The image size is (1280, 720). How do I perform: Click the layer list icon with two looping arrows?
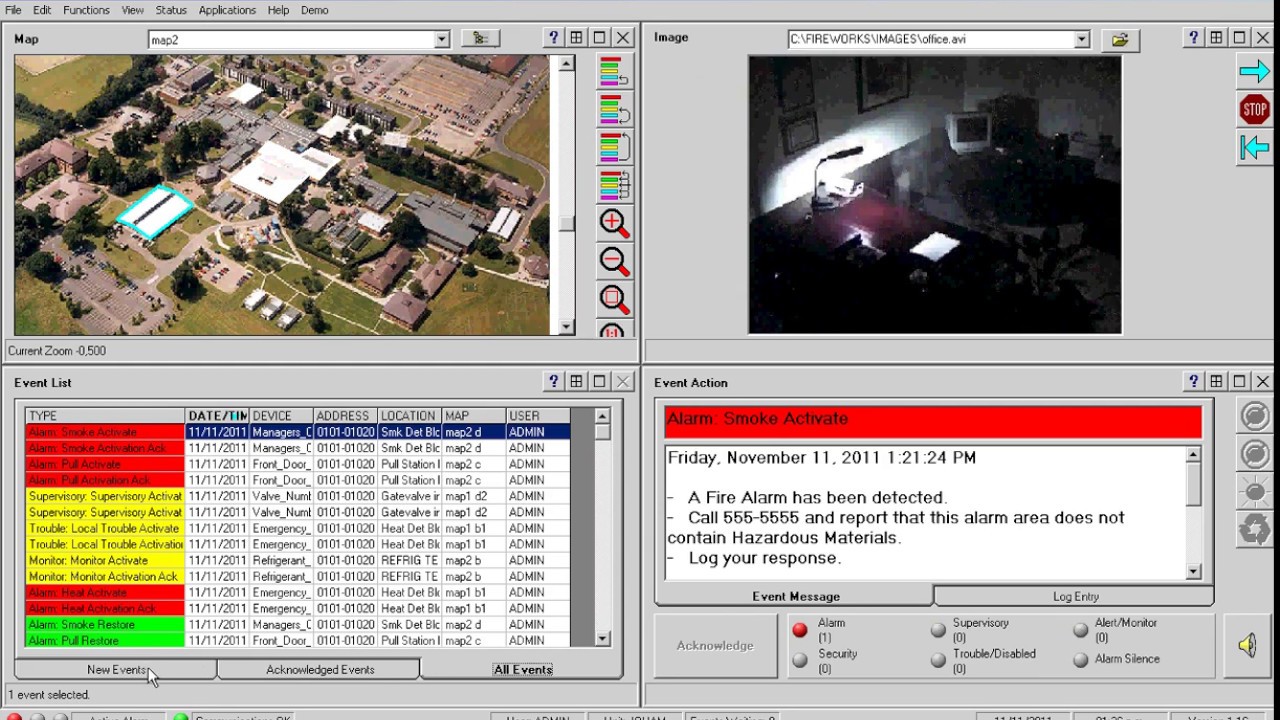614,109
